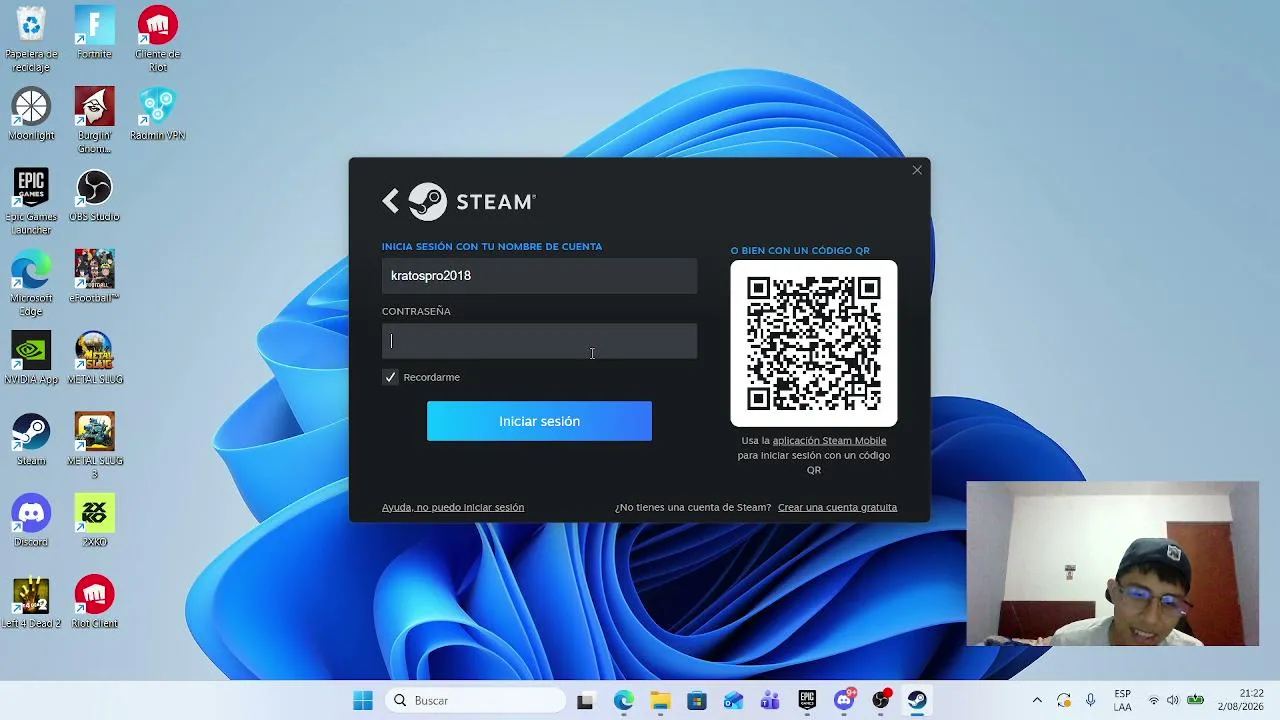Open the NVIDIA App desktop shortcut
This screenshot has height=720, width=1280.
(31, 358)
